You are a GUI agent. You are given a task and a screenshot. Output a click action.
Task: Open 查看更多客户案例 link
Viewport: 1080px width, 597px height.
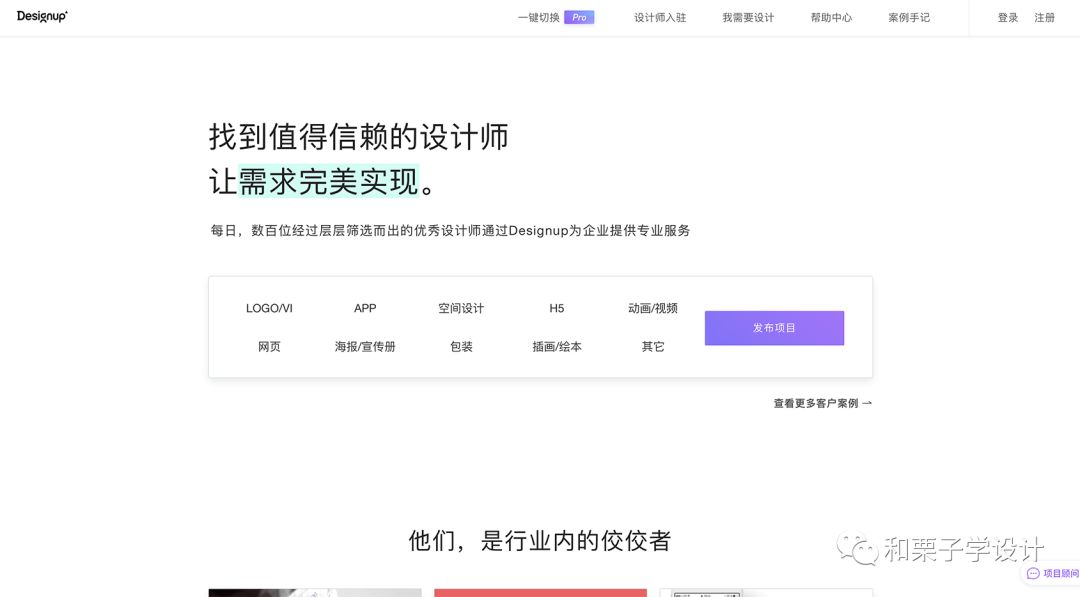[x=822, y=403]
